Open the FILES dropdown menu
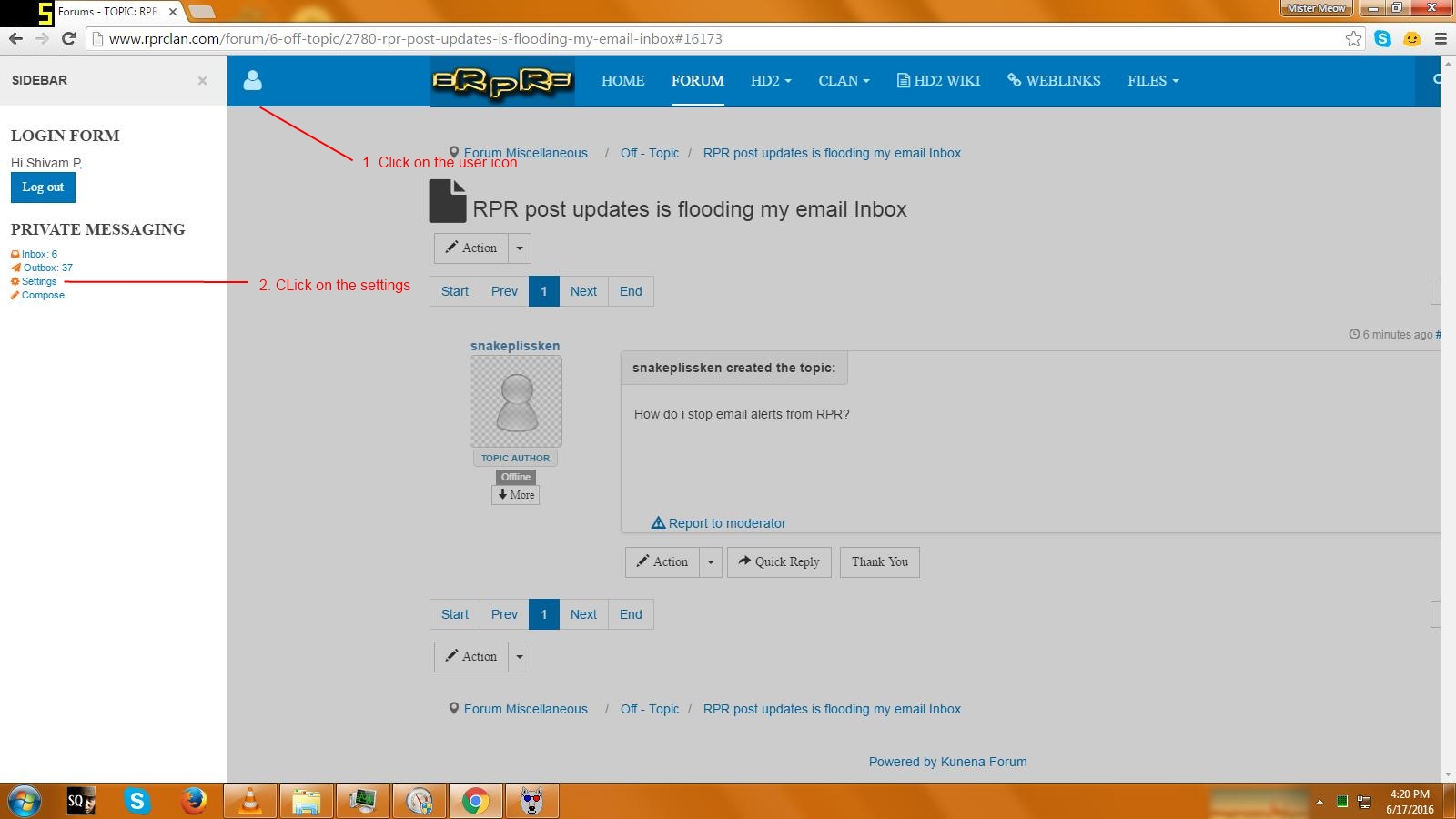 (x=1153, y=81)
